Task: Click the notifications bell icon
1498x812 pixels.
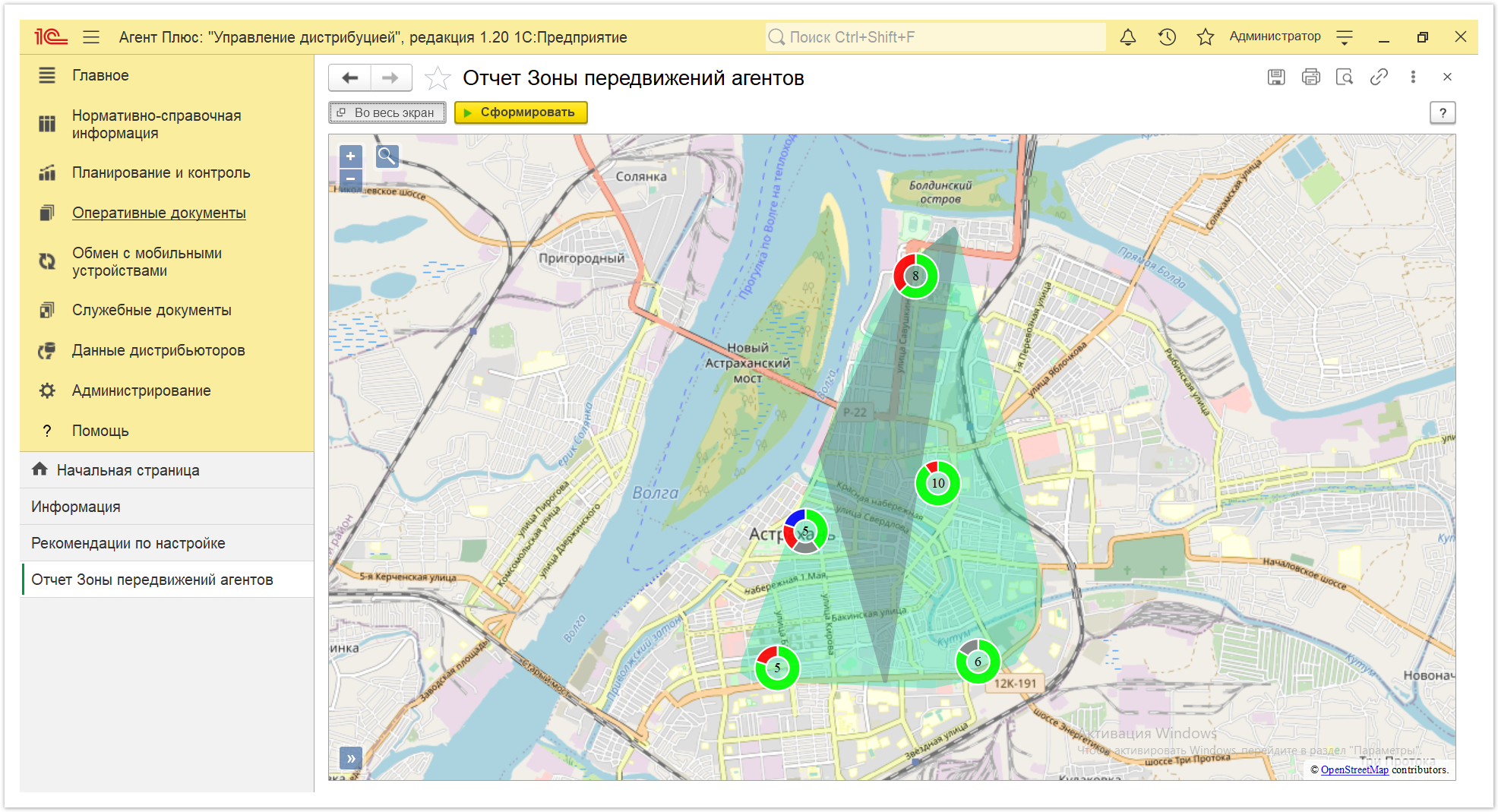Action: point(1128,36)
